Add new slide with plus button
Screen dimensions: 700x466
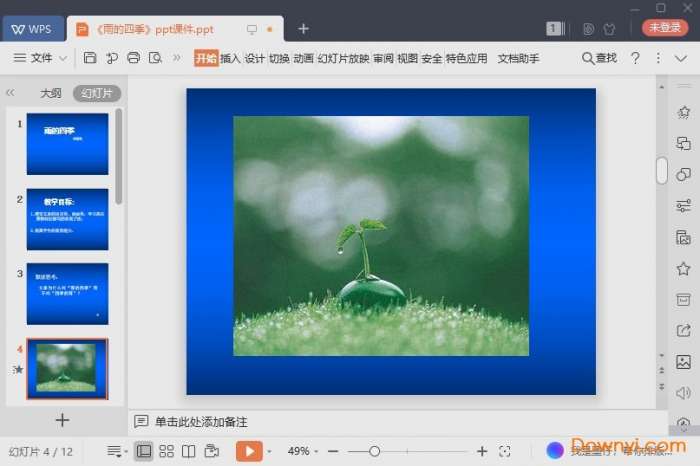pos(62,420)
